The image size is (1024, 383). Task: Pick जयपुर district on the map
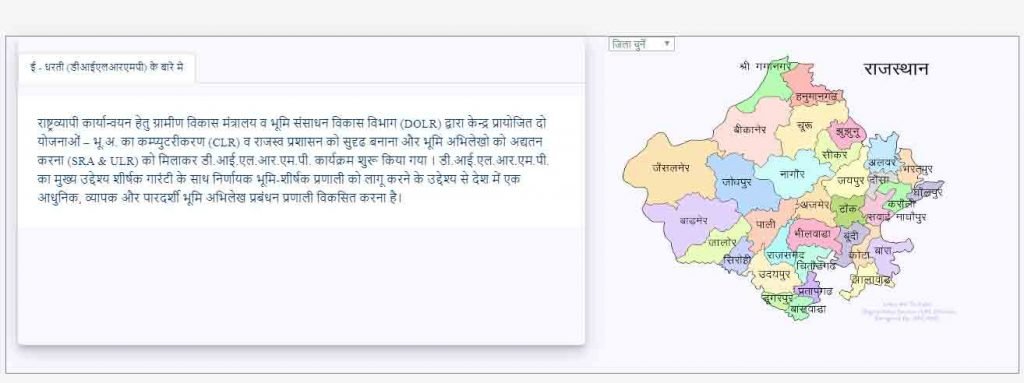851,179
